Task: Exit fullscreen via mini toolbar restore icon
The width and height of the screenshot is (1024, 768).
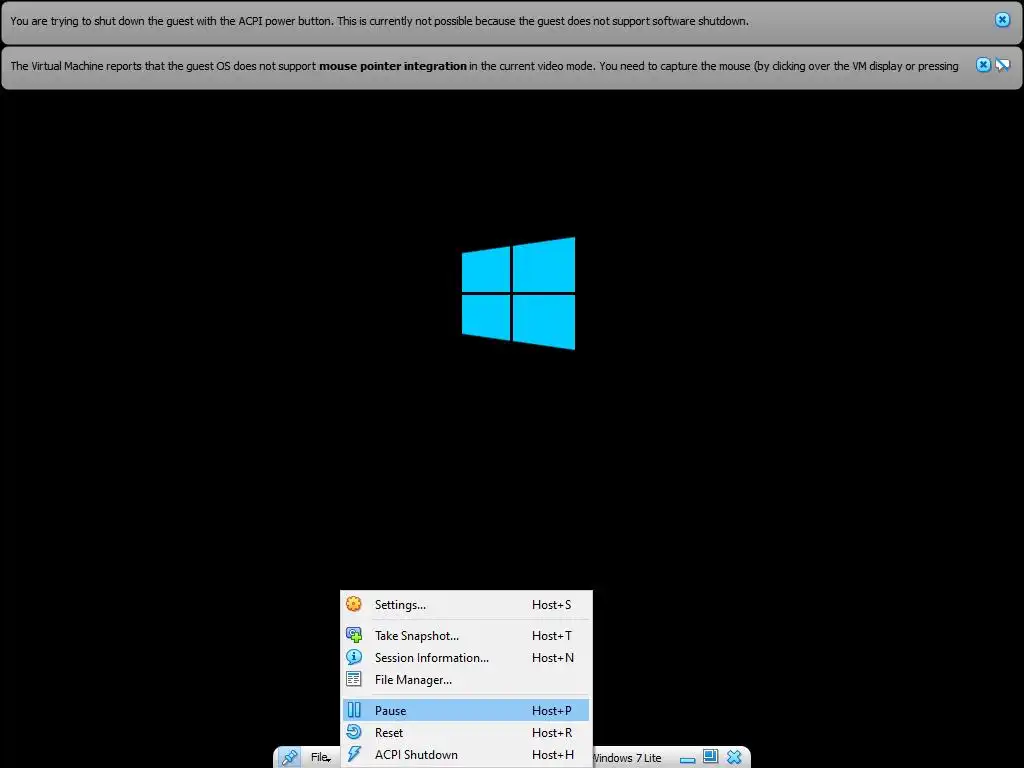Action: click(711, 756)
